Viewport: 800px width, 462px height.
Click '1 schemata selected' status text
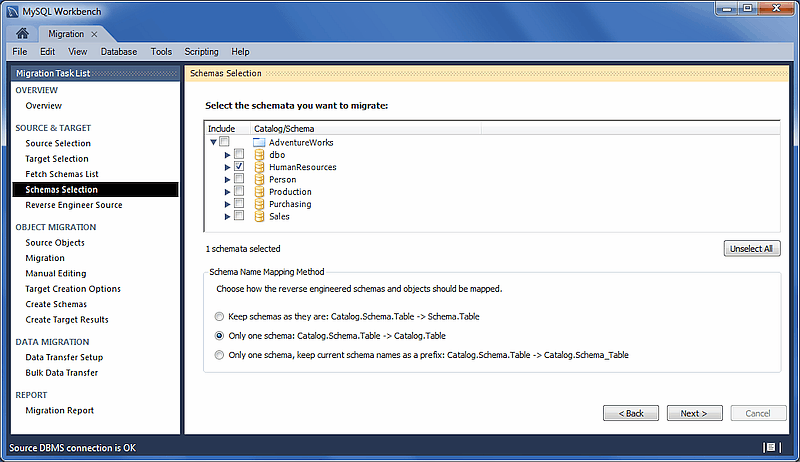point(243,249)
